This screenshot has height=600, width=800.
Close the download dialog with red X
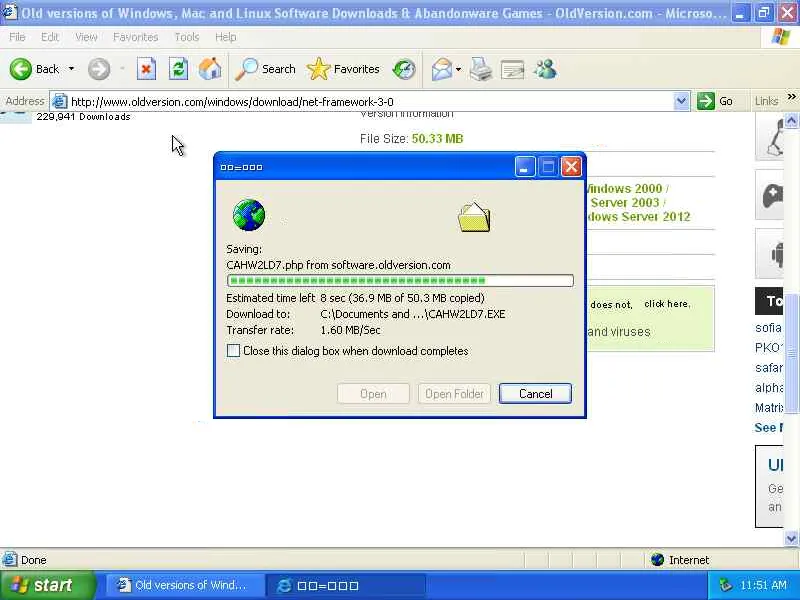[571, 167]
